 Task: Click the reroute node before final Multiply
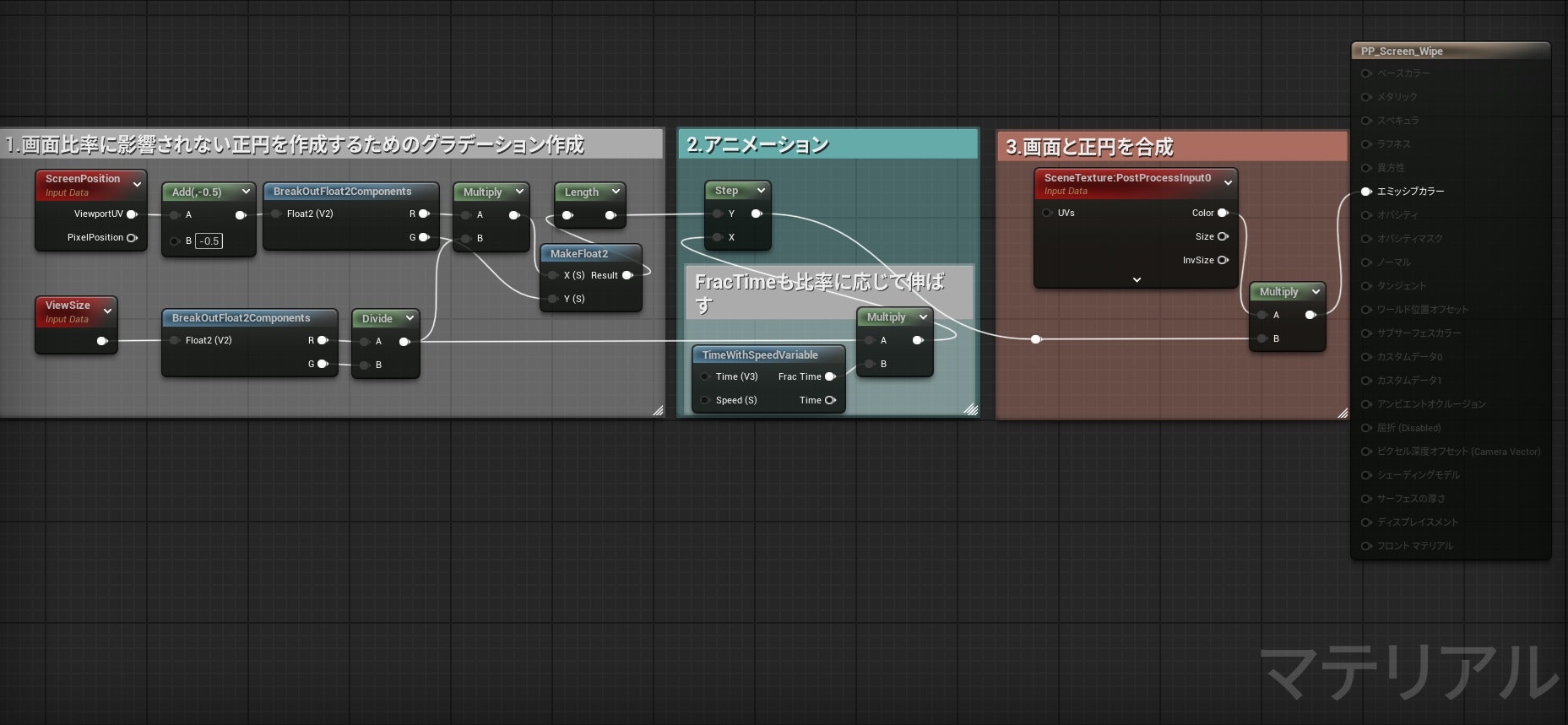pyautogui.click(x=1036, y=339)
